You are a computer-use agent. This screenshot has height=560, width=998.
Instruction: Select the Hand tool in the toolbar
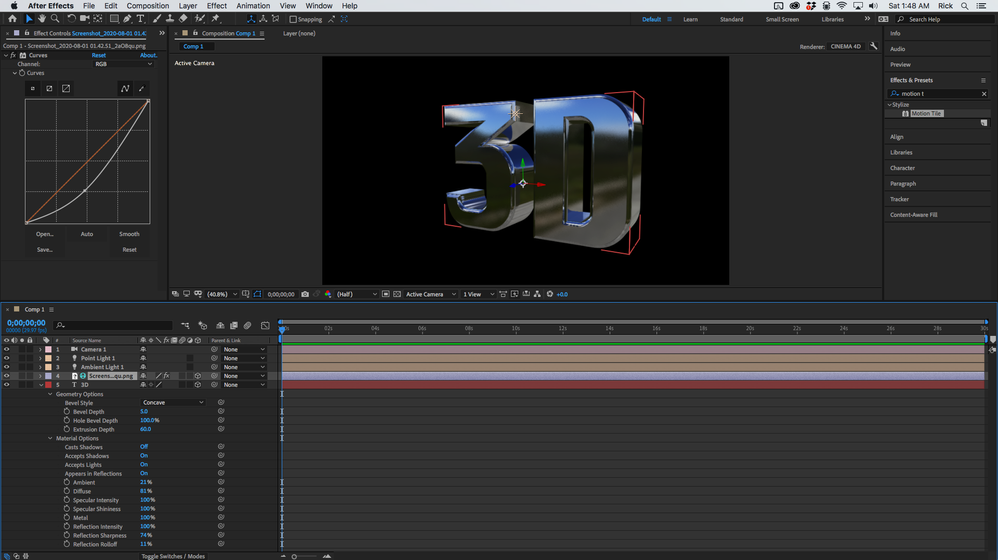(42, 19)
